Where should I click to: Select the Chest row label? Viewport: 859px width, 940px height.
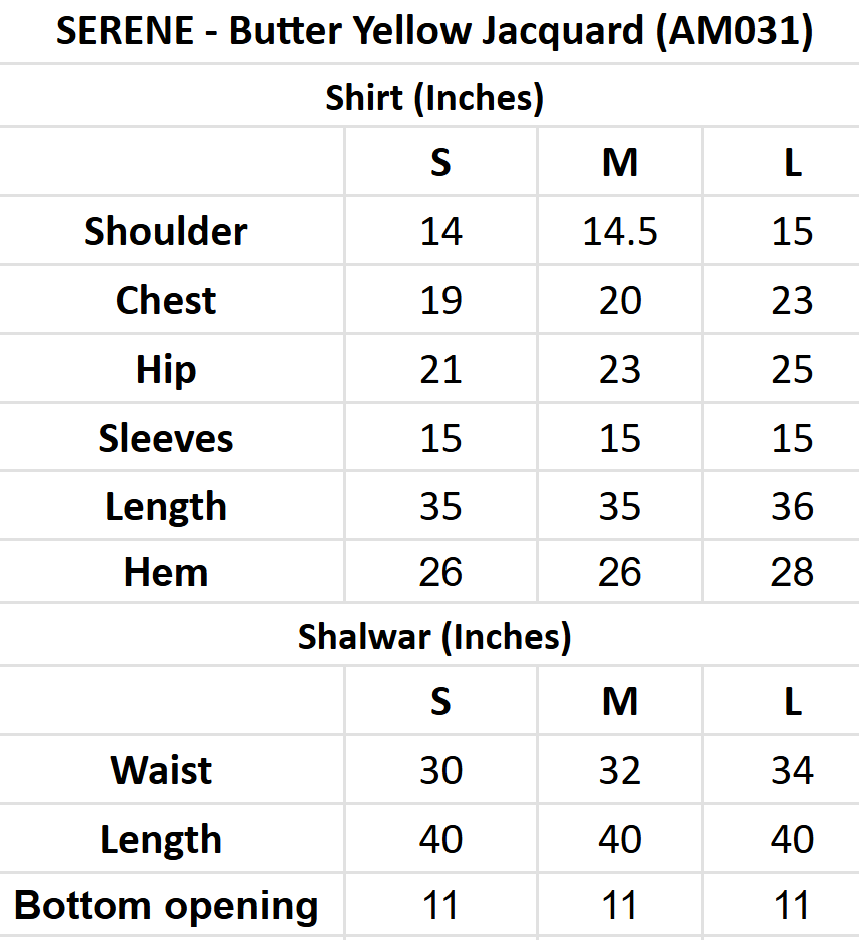[x=165, y=300]
